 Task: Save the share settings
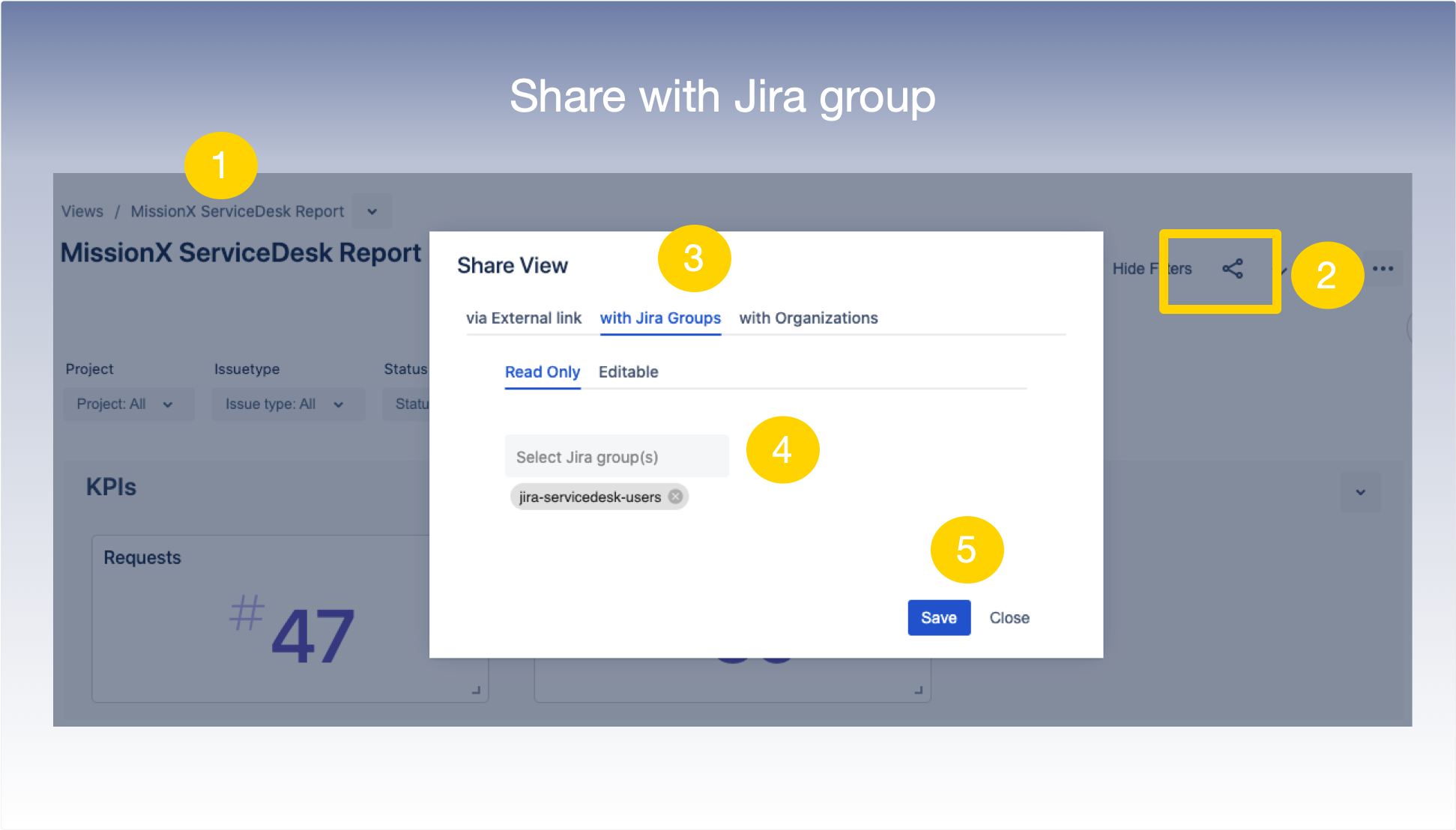pos(938,617)
